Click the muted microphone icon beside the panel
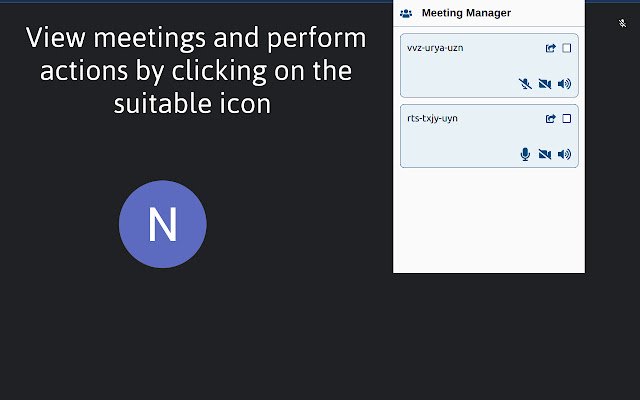This screenshot has height=400, width=640. click(x=622, y=23)
